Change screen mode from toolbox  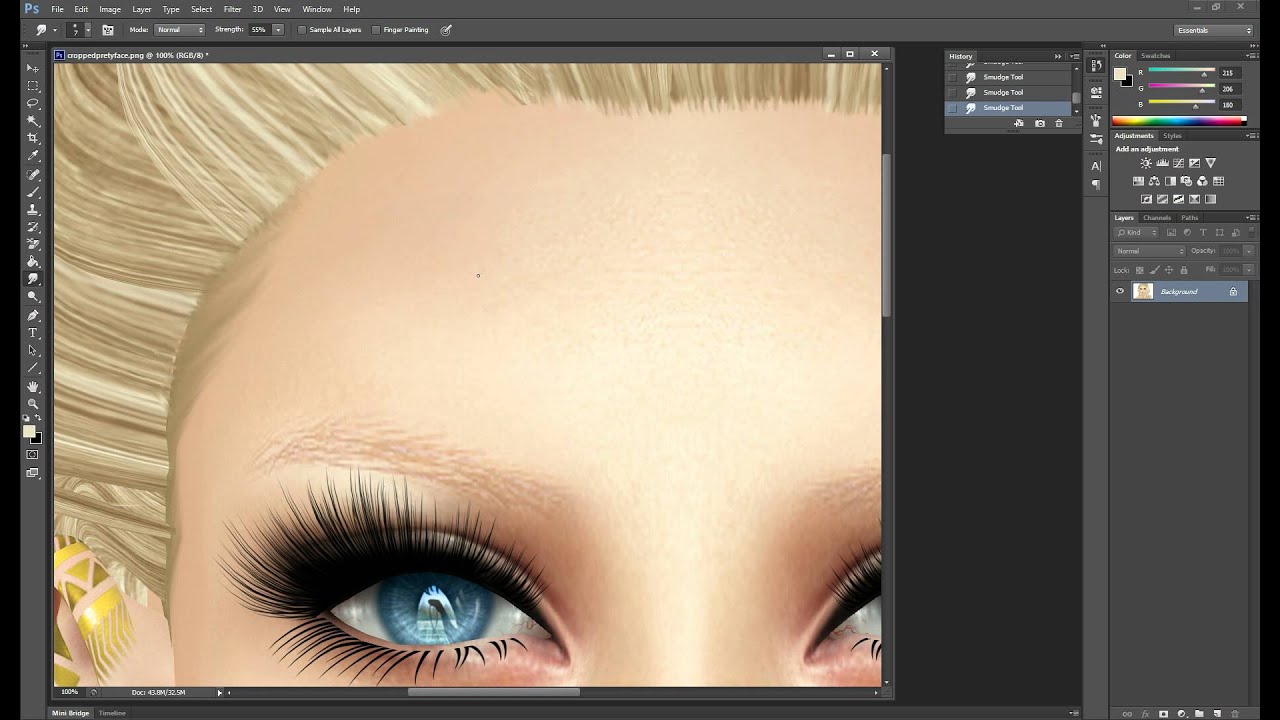click(x=33, y=473)
